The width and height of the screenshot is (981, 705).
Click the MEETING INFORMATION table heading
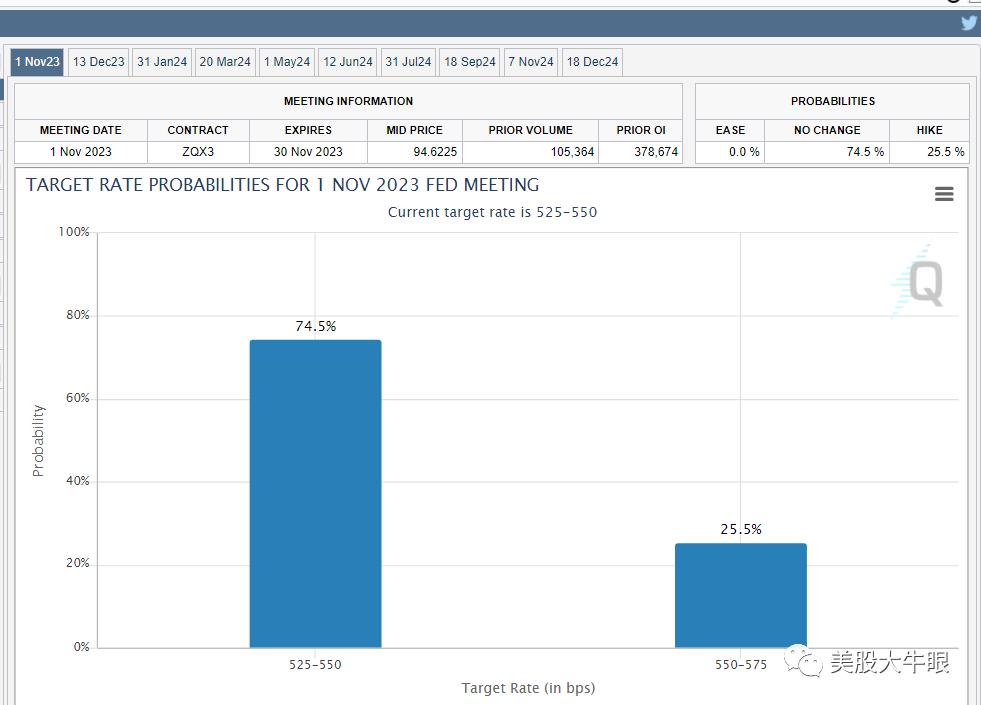[348, 101]
